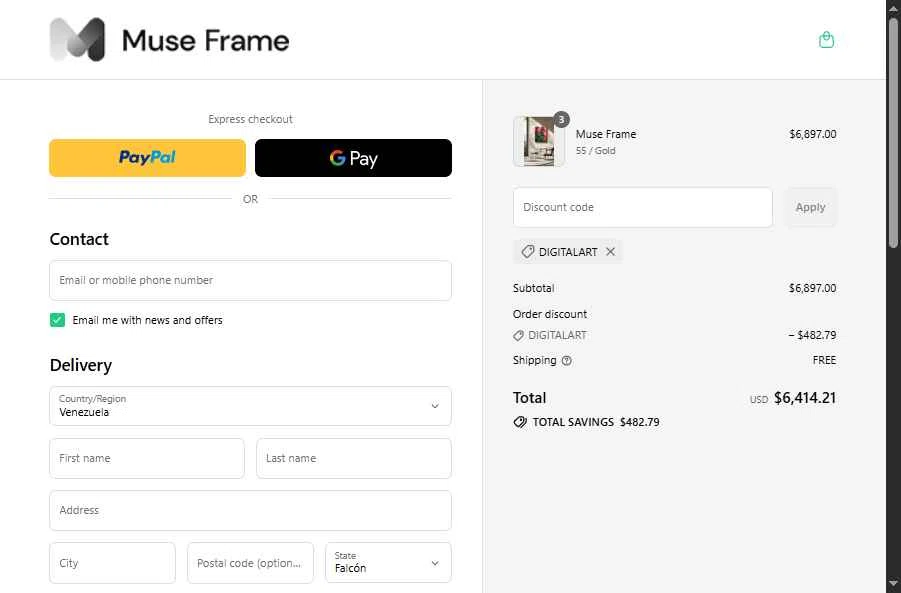Click the scrollbar down arrow
The height and width of the screenshot is (593, 901).
(894, 584)
